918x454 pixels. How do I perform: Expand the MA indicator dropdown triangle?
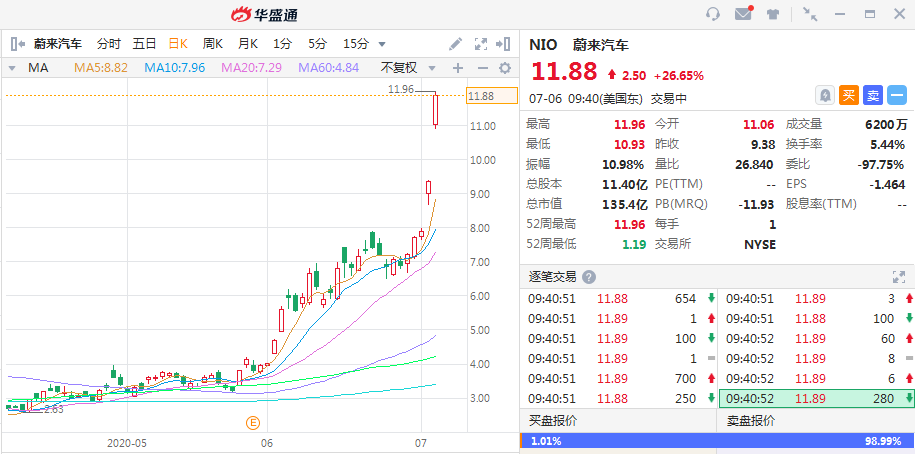point(12,68)
